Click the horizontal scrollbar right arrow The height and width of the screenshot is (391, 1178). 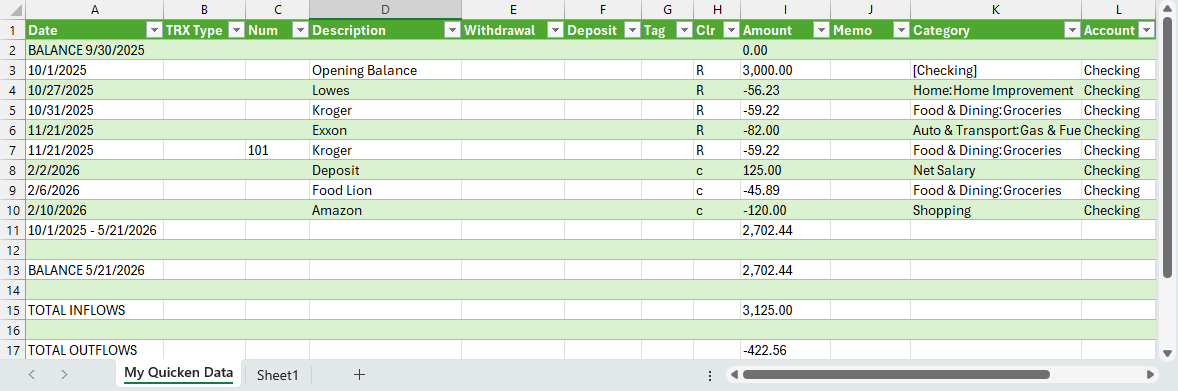pyautogui.click(x=1150, y=374)
